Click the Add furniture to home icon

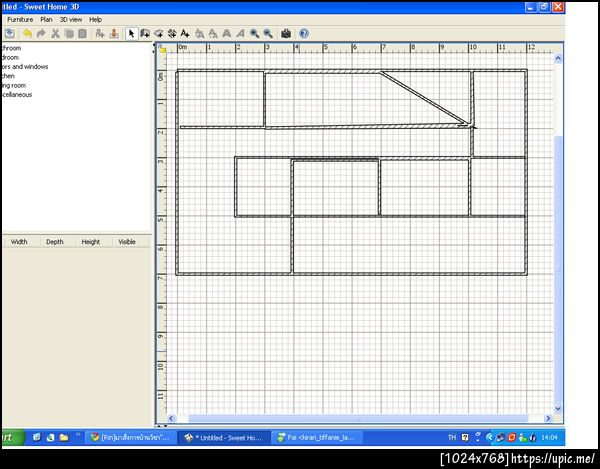pos(100,34)
